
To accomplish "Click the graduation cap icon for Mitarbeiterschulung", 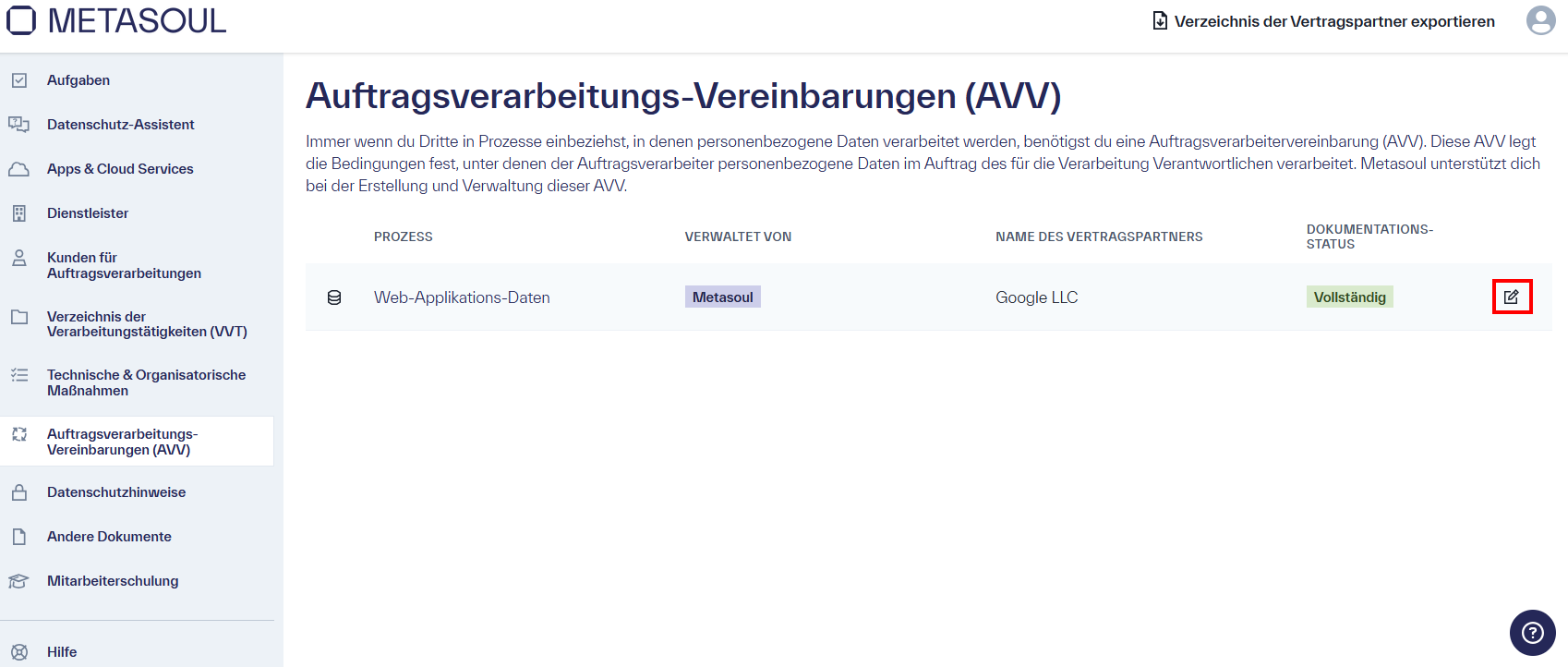I will 19,581.
